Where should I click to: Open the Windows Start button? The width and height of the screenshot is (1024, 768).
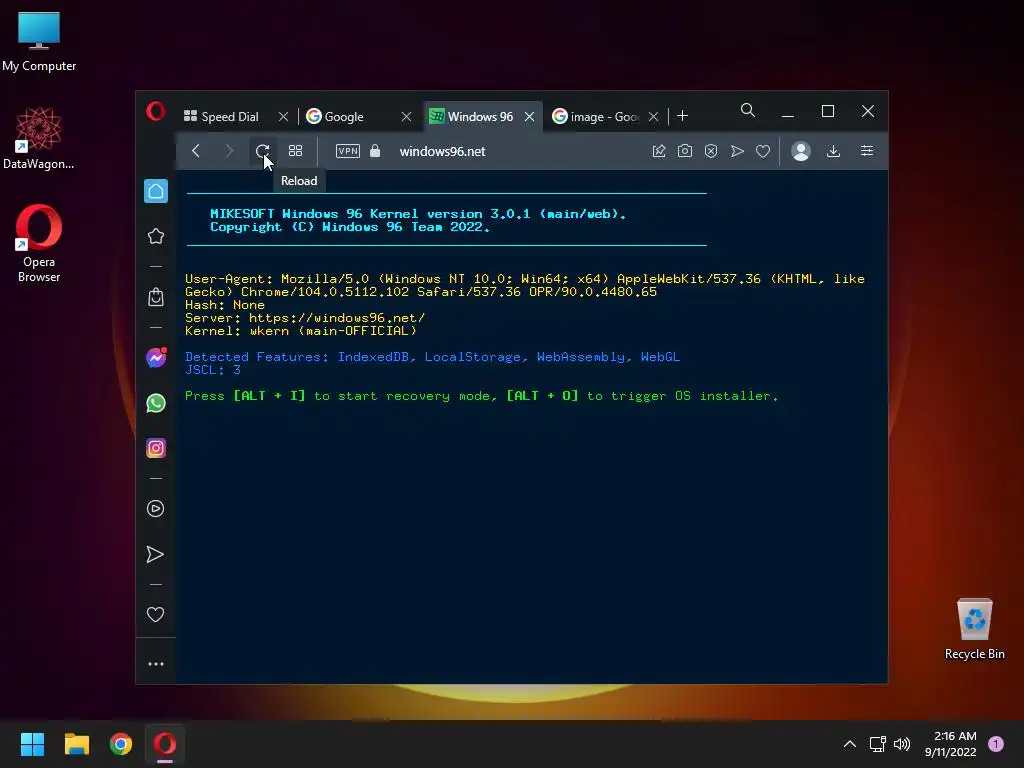32,744
